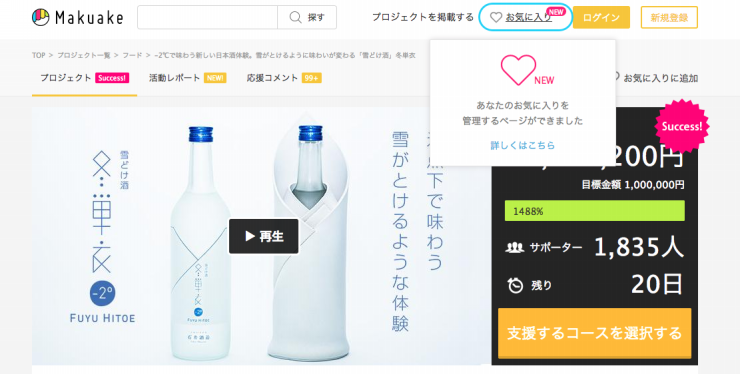Click プロジェクトを掲載する link
Viewport: 740px width, 374px height.
tap(423, 17)
